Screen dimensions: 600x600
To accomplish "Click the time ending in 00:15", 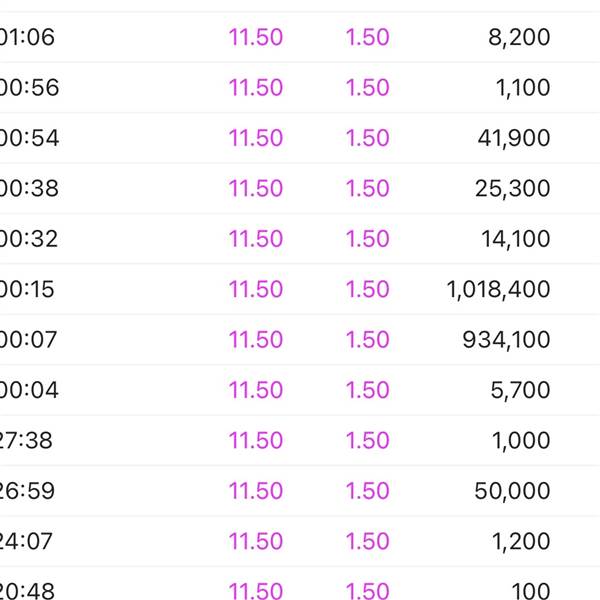I will (x=28, y=289).
